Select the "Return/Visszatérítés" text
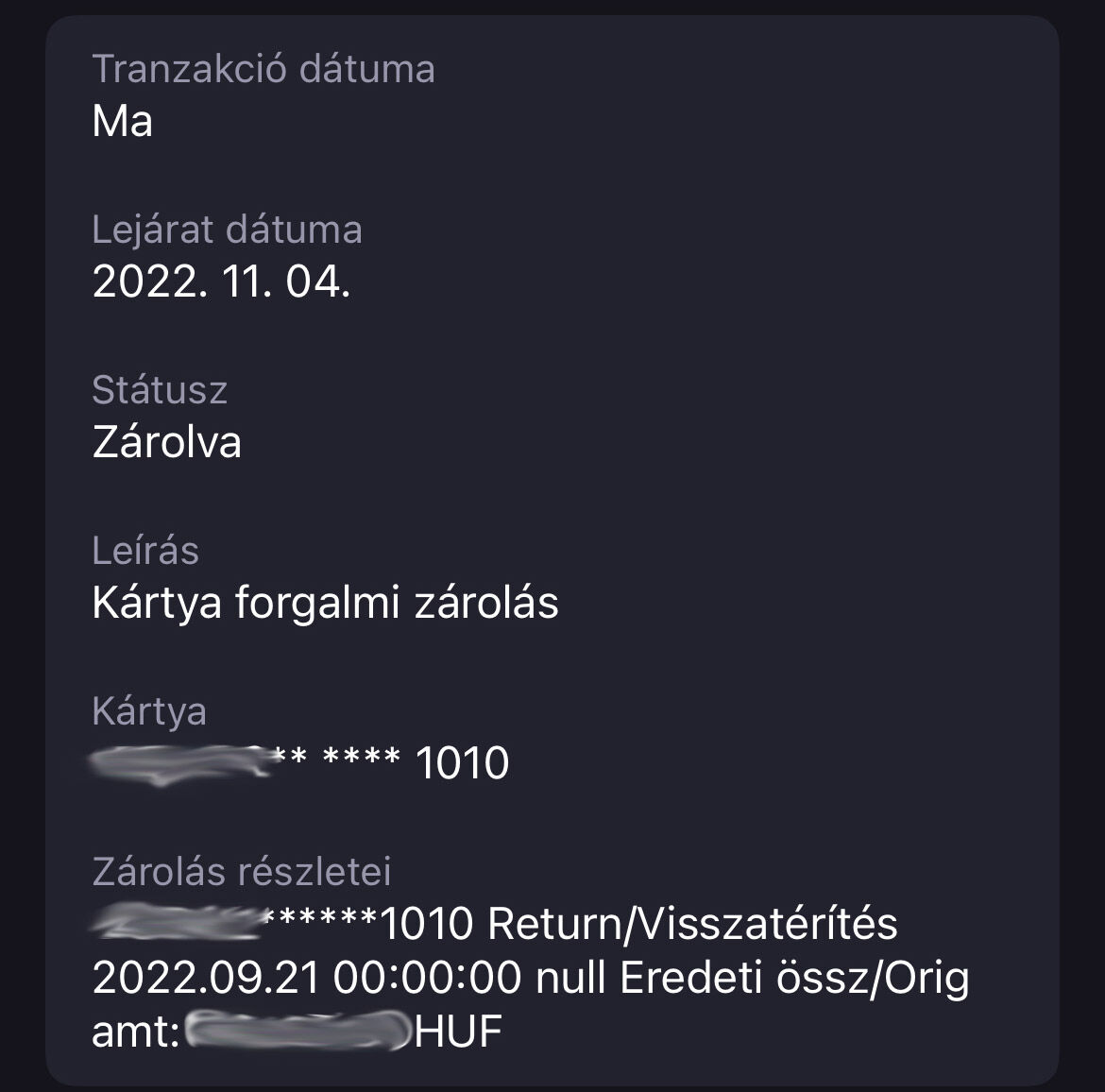The image size is (1105, 1092). [x=692, y=924]
